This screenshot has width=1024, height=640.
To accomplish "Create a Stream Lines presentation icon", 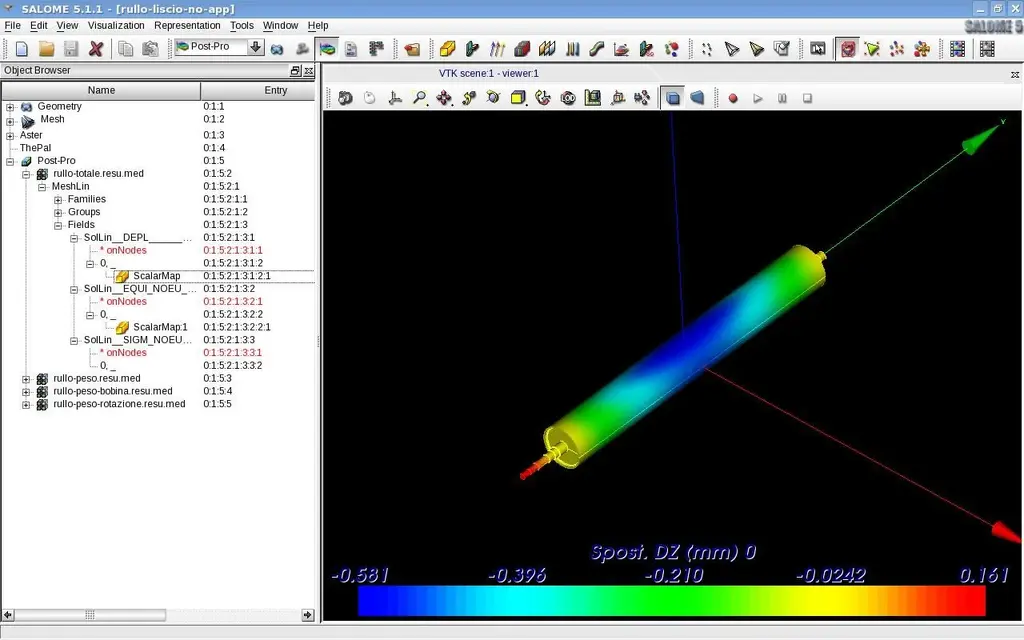I will tap(596, 49).
